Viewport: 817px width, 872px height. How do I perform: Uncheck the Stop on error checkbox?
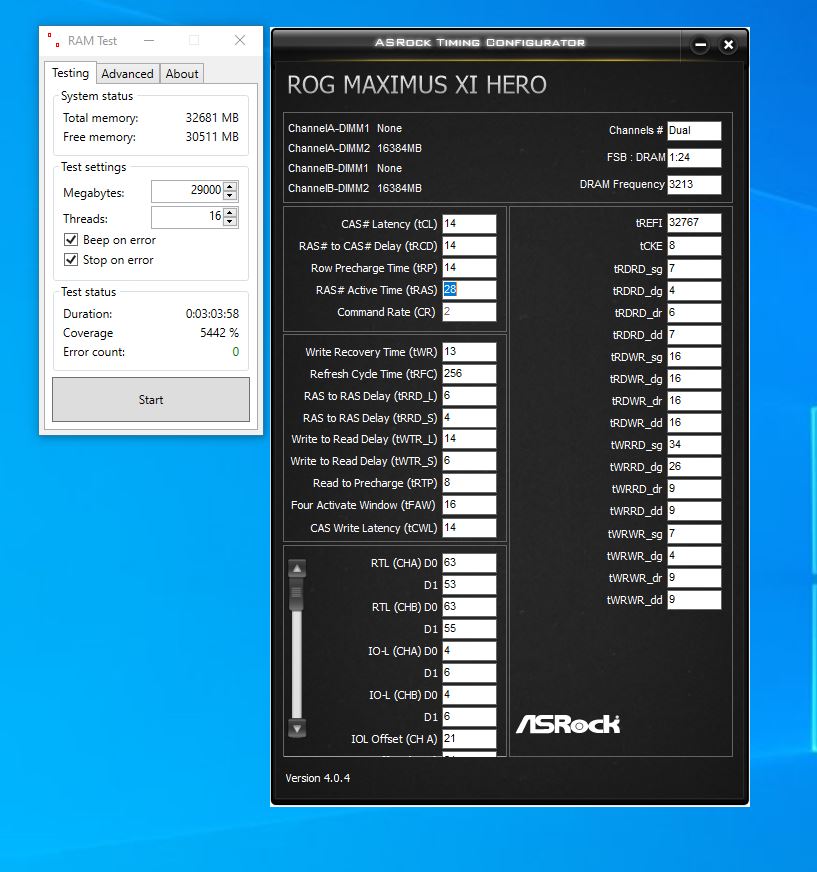[x=71, y=260]
